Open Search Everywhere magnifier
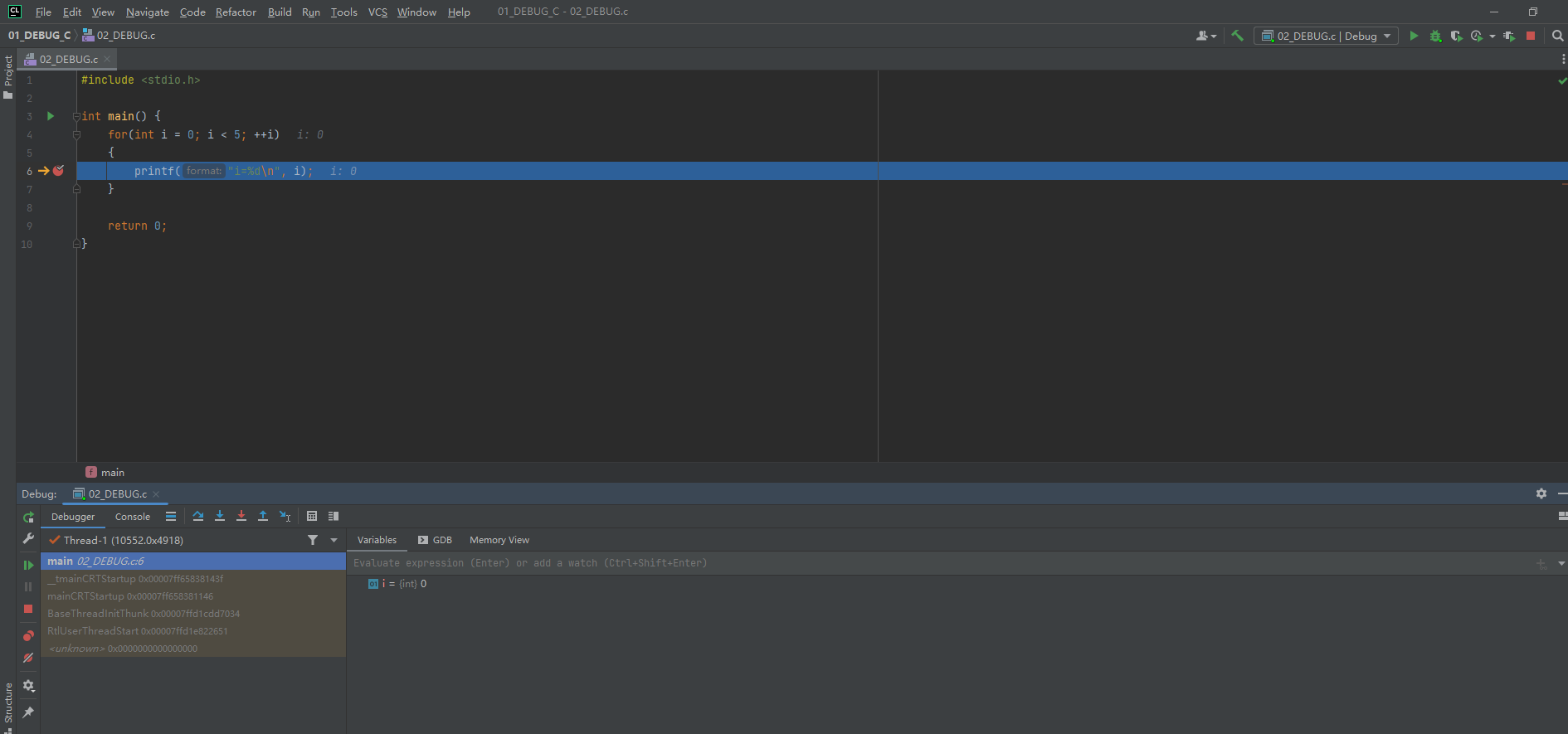This screenshot has height=734, width=1568. (x=1557, y=36)
